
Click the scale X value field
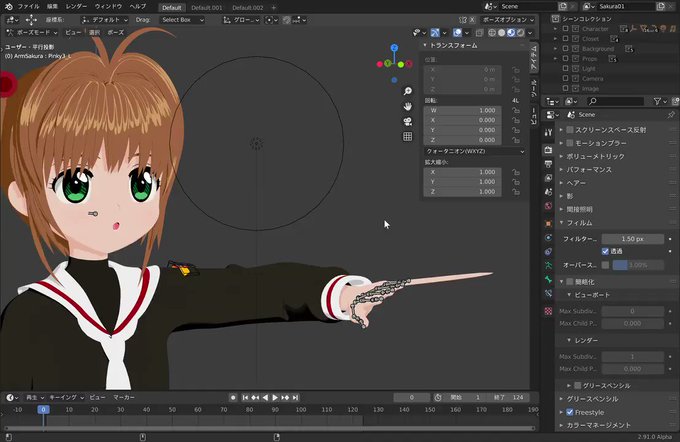tap(462, 172)
